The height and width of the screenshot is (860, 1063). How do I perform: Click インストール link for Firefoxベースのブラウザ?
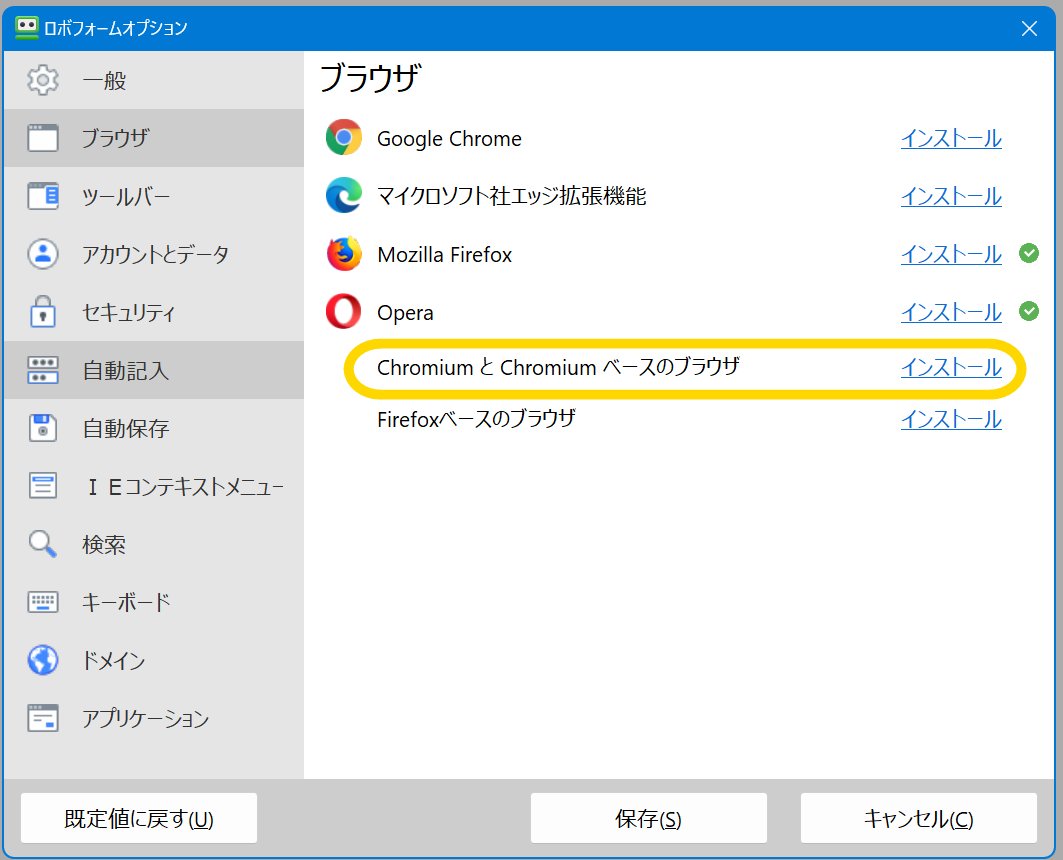click(x=951, y=419)
